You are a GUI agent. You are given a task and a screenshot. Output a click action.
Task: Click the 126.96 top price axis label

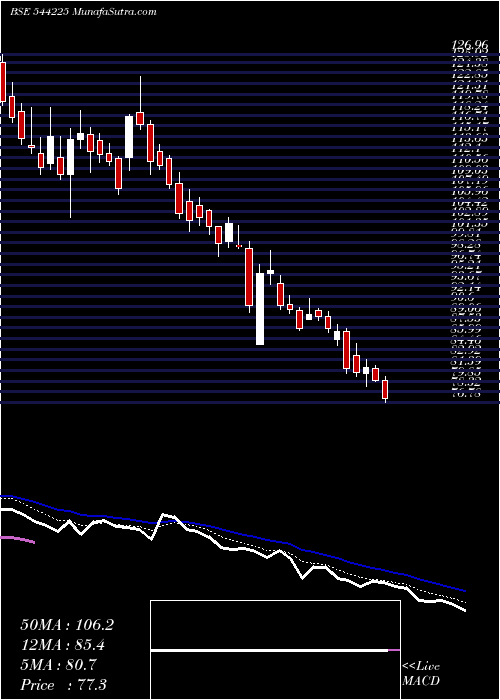(468, 45)
